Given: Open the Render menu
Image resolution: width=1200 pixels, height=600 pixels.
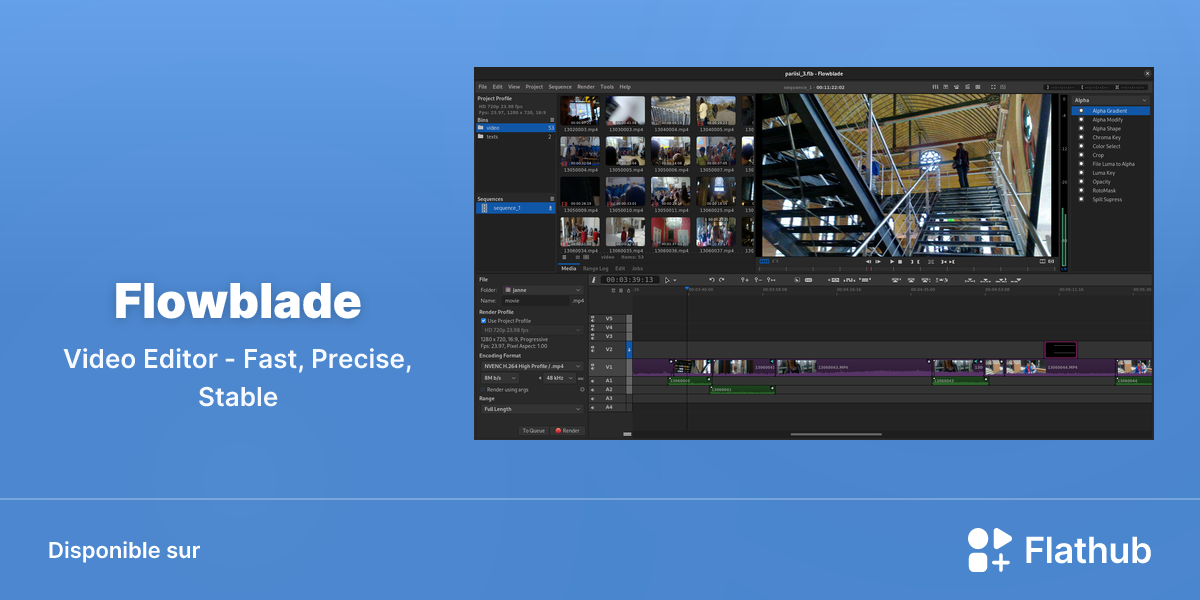Looking at the screenshot, I should tap(586, 87).
